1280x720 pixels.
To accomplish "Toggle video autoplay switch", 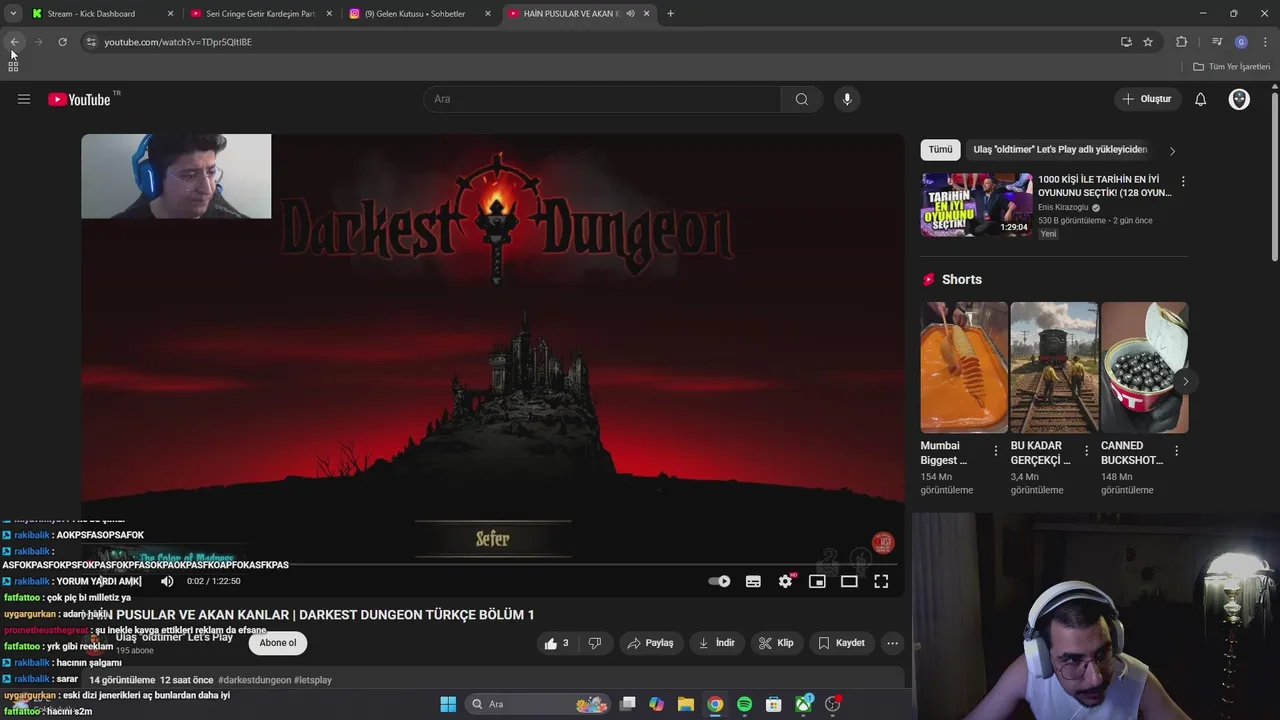I will (719, 581).
